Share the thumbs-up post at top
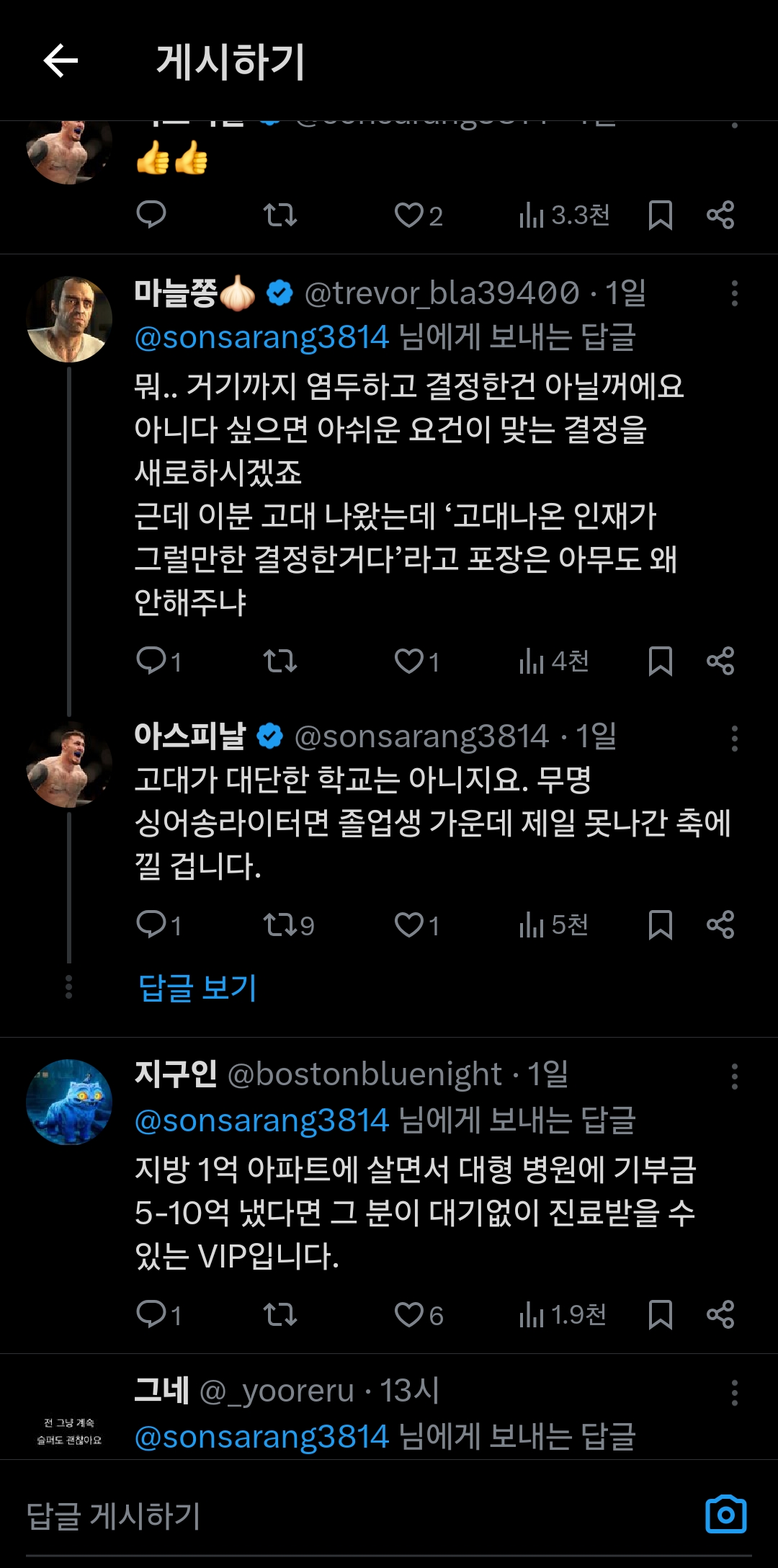The image size is (778, 1568). click(x=720, y=215)
